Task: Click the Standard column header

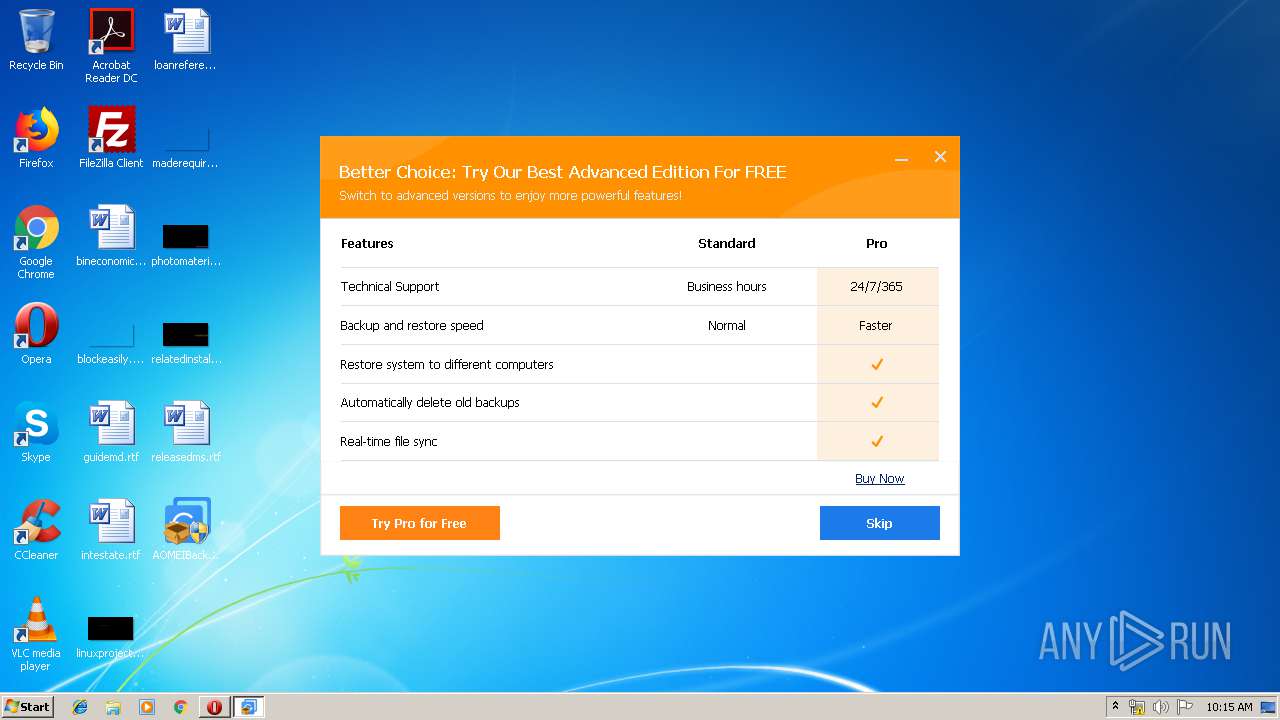Action: [727, 244]
